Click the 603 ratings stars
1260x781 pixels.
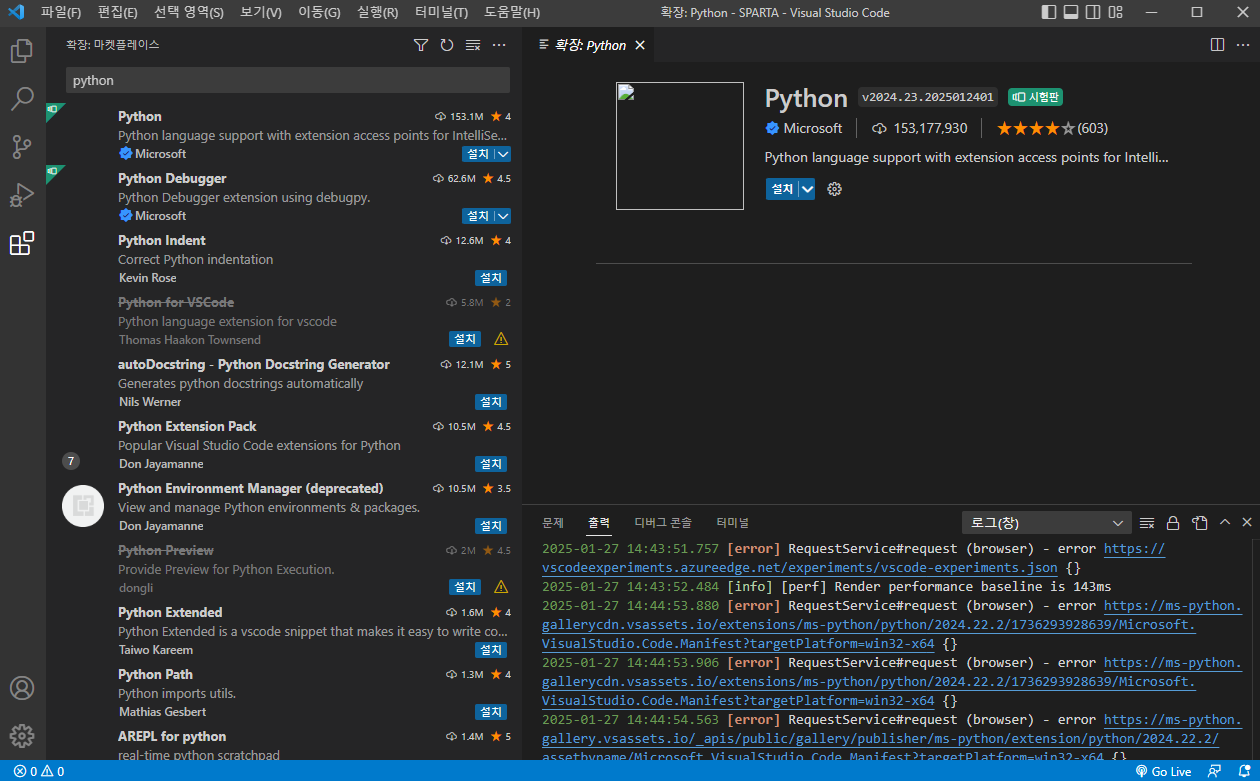pos(1052,128)
